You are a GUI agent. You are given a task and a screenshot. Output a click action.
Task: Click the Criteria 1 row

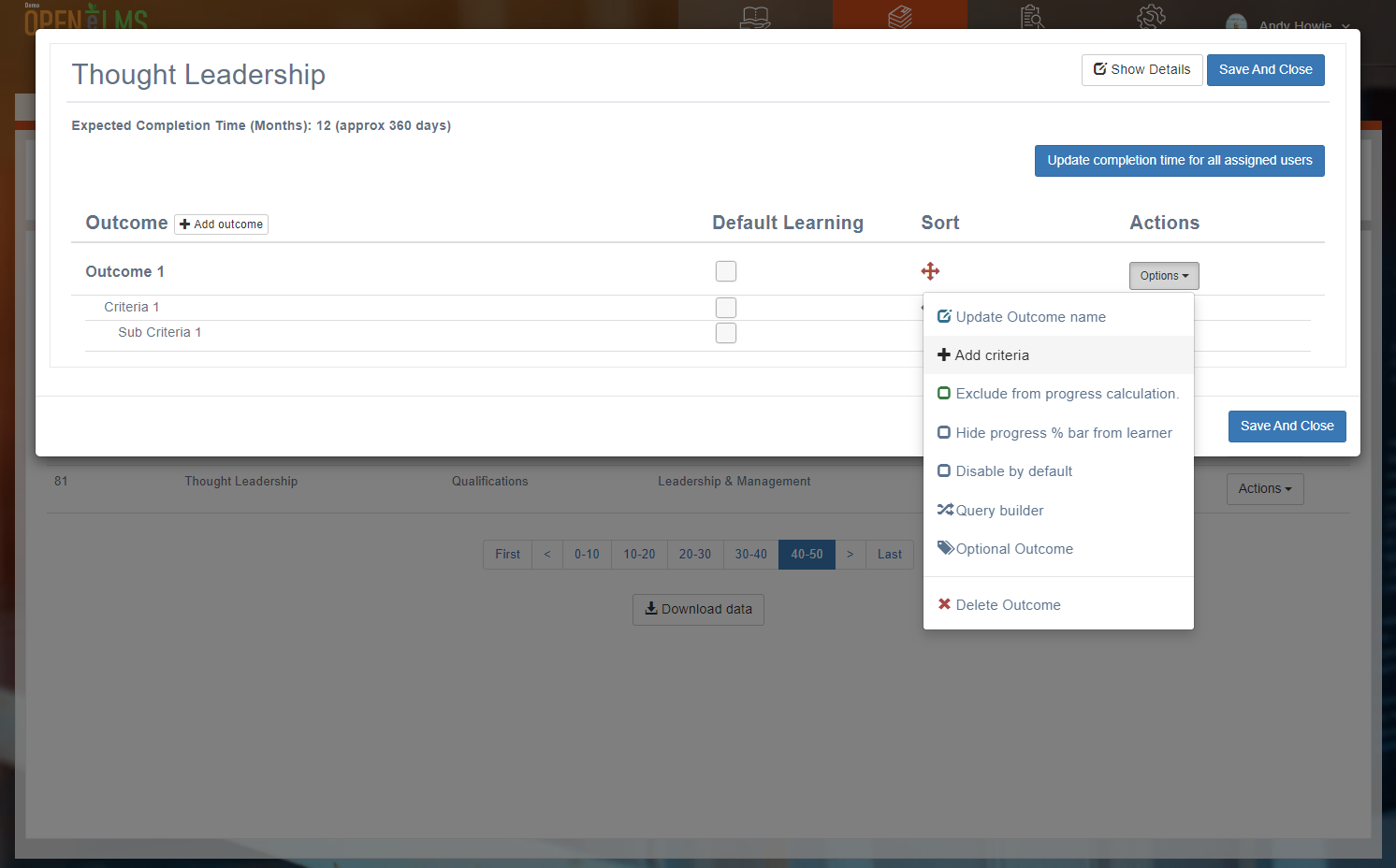(131, 308)
